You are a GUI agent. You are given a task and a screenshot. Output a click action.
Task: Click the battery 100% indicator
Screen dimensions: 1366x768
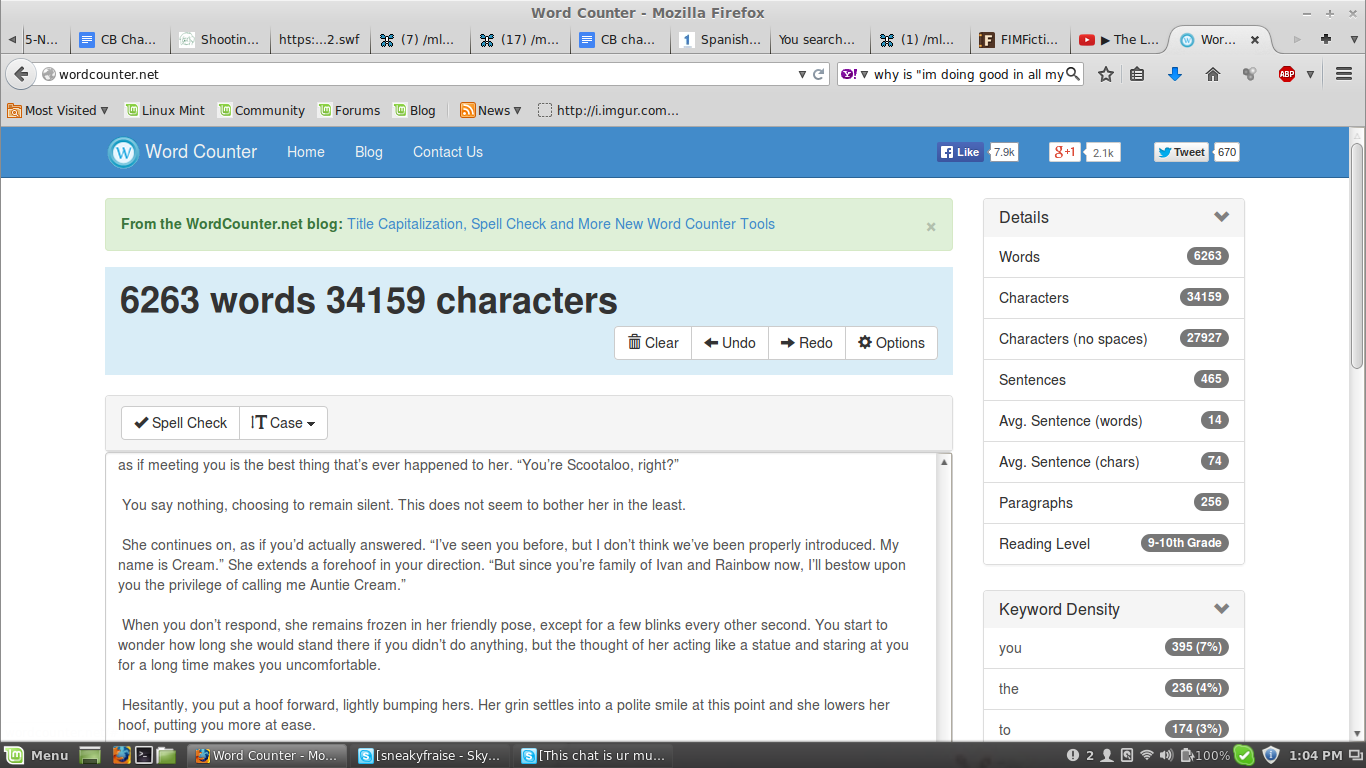[x=1205, y=755]
